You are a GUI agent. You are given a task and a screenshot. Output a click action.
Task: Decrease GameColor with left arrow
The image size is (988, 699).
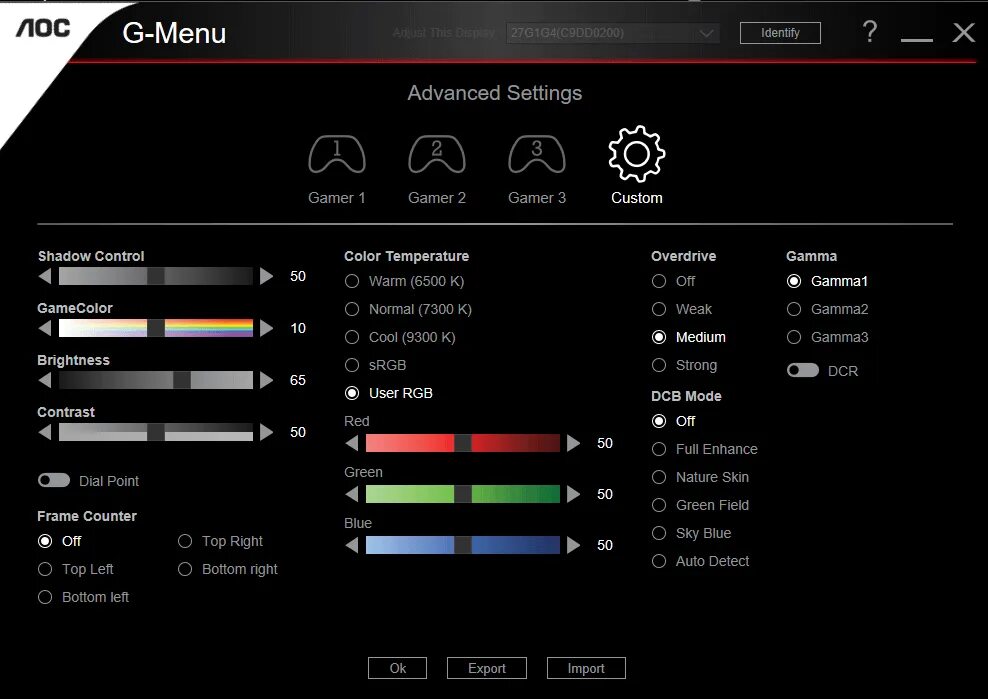45,328
